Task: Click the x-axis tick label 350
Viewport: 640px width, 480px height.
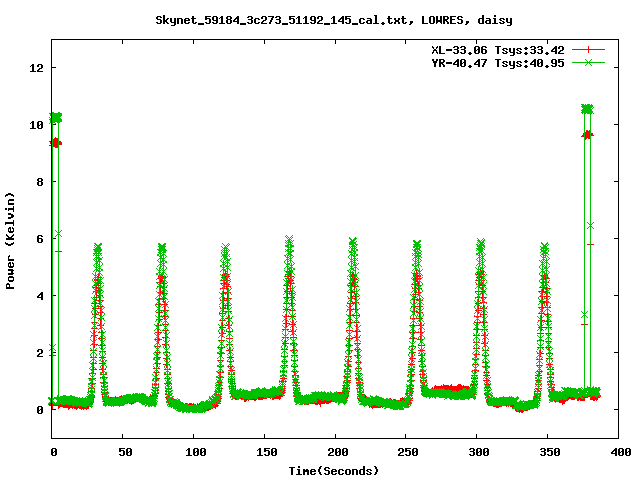Action: pyautogui.click(x=550, y=452)
